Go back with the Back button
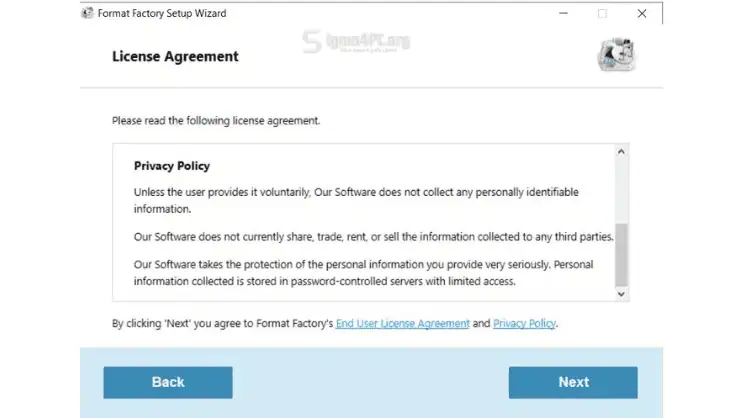 point(168,382)
